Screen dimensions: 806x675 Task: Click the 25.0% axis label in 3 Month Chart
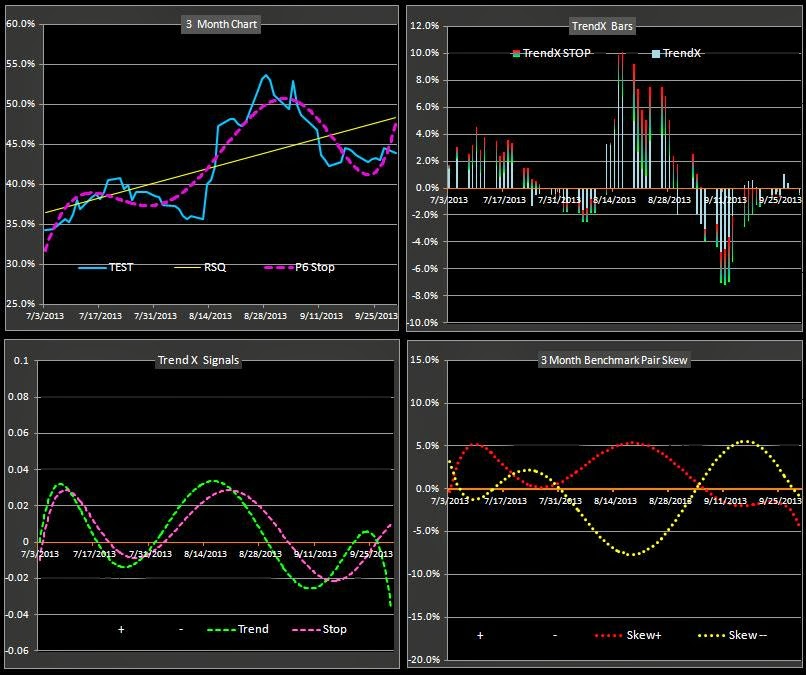tap(21, 304)
